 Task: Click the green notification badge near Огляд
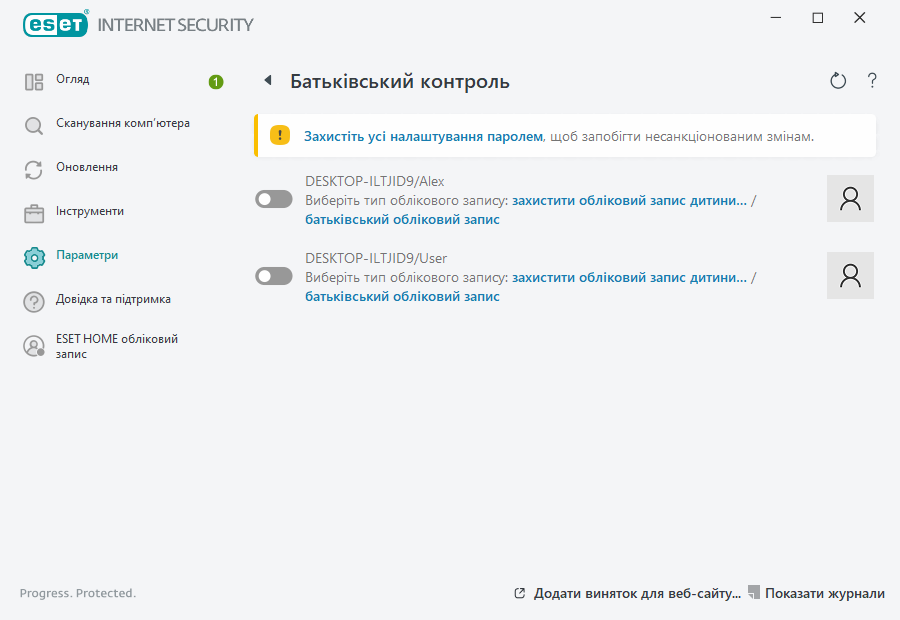[216, 82]
